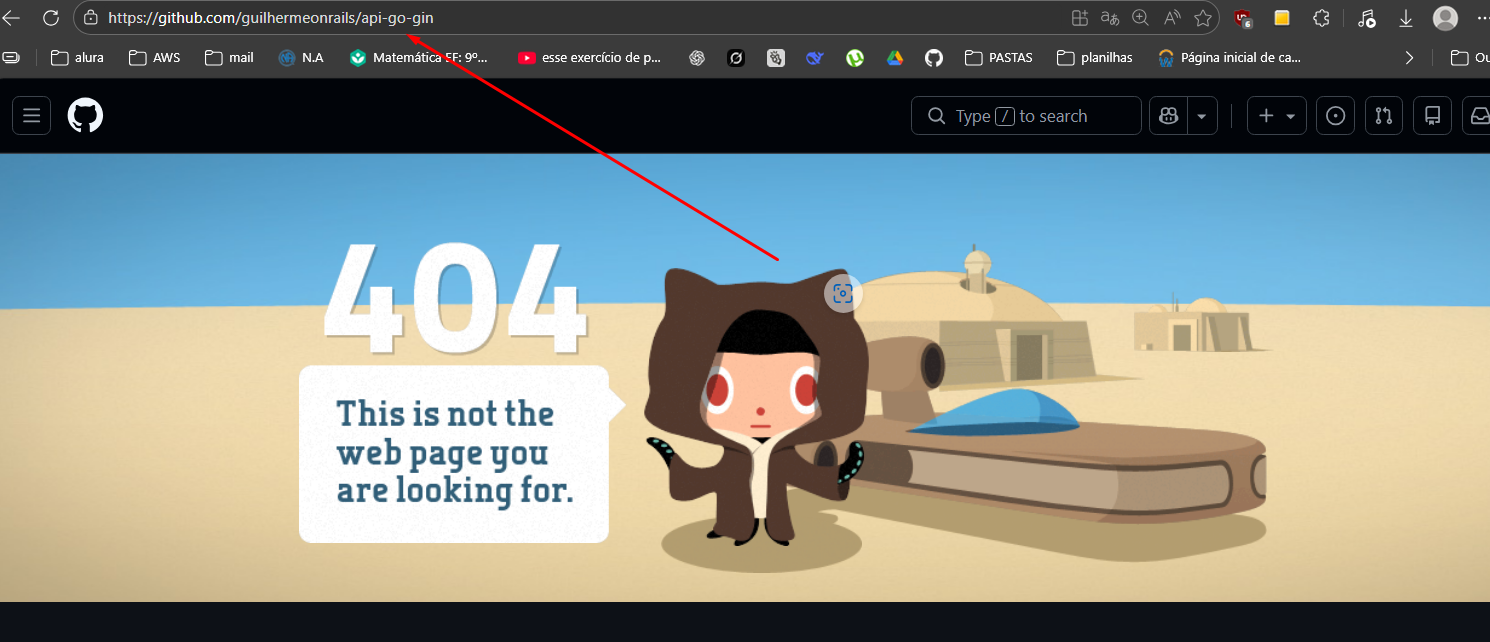Open GitHub Copilot chat icon
Image resolution: width=1490 pixels, height=642 pixels.
tap(1168, 116)
